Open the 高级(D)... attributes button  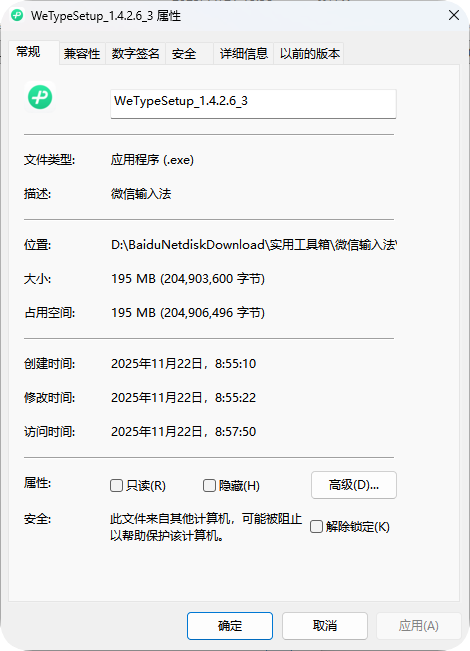click(354, 485)
